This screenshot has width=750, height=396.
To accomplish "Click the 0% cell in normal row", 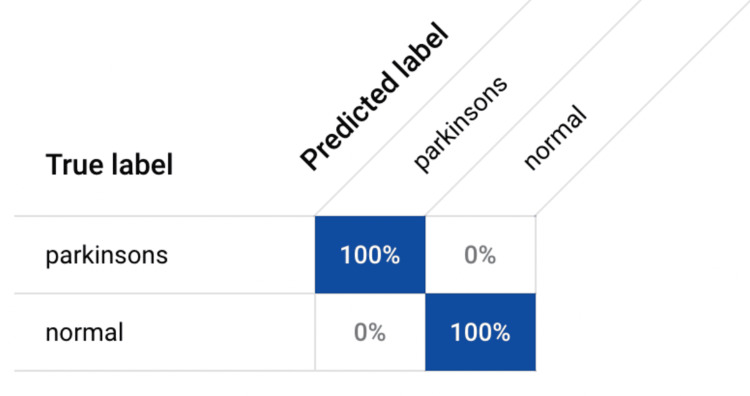I will point(370,332).
